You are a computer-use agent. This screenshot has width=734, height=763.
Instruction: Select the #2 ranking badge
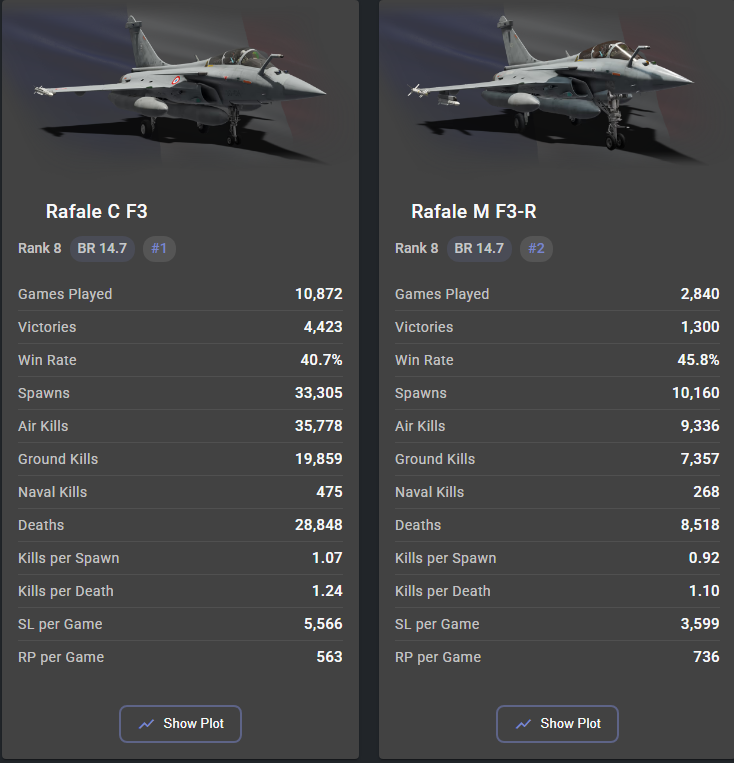pyautogui.click(x=536, y=248)
